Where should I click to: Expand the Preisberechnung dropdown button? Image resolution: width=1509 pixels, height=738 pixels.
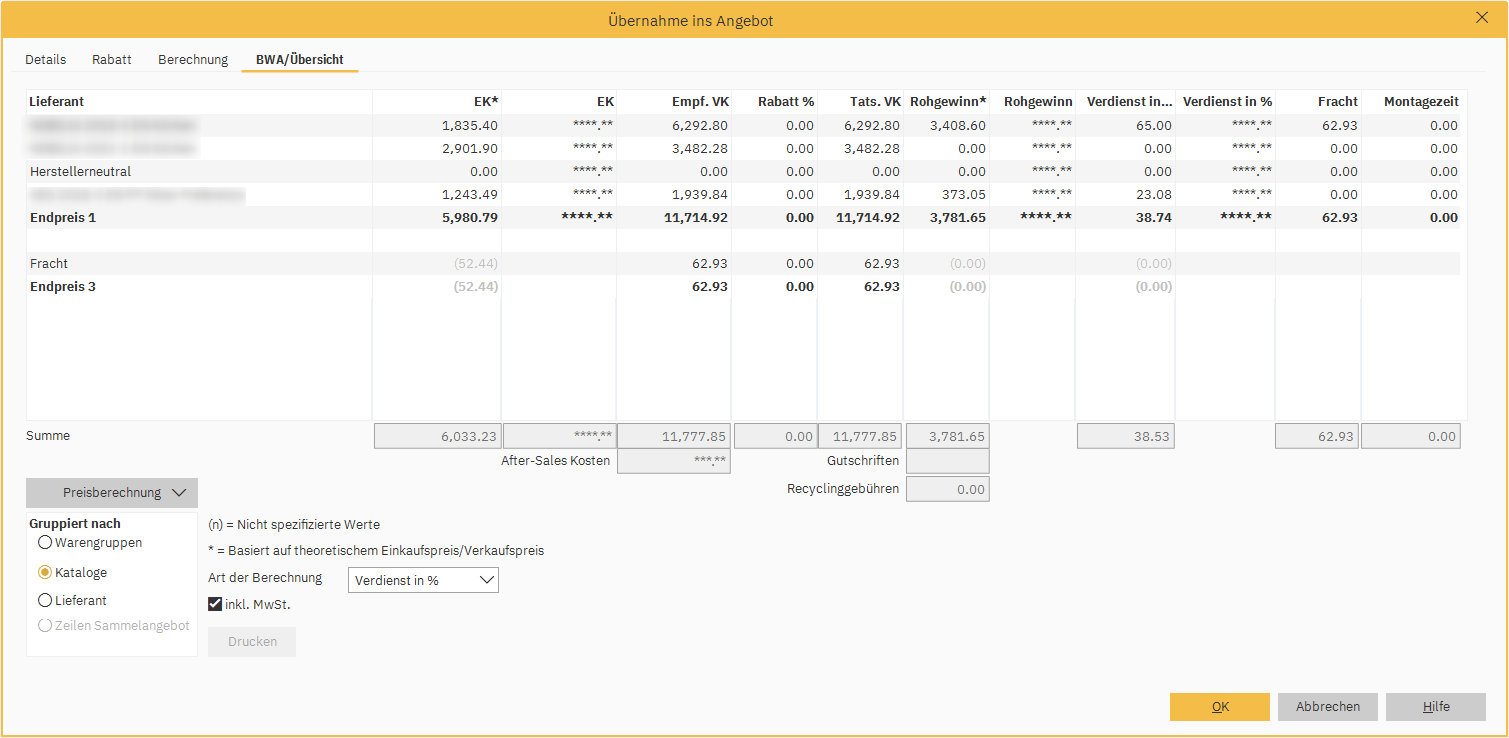tap(112, 493)
